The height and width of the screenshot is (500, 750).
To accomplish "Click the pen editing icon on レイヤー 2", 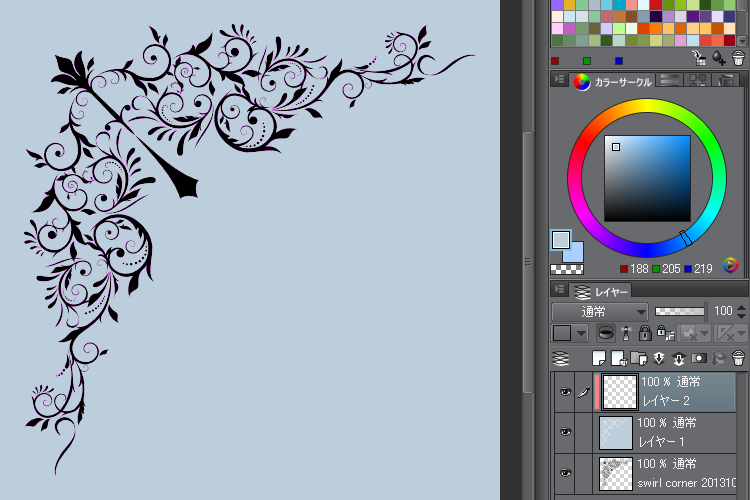I will [x=584, y=392].
